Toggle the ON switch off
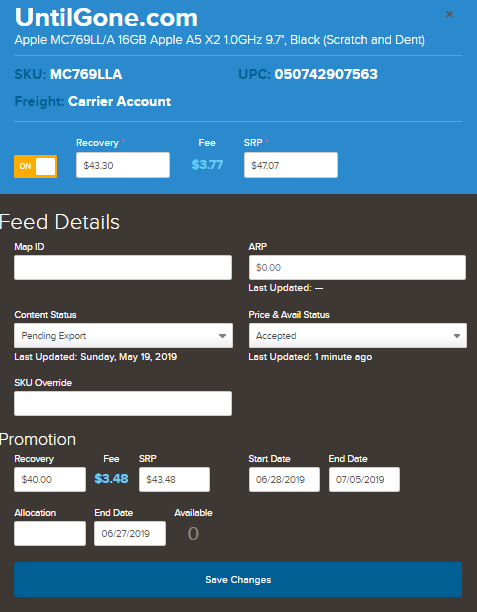 pos(36,166)
